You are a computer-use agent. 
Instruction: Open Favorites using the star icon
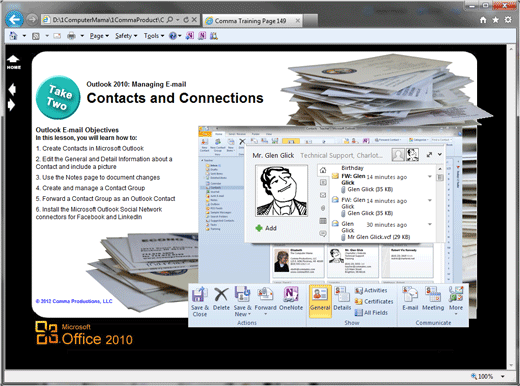coord(496,20)
